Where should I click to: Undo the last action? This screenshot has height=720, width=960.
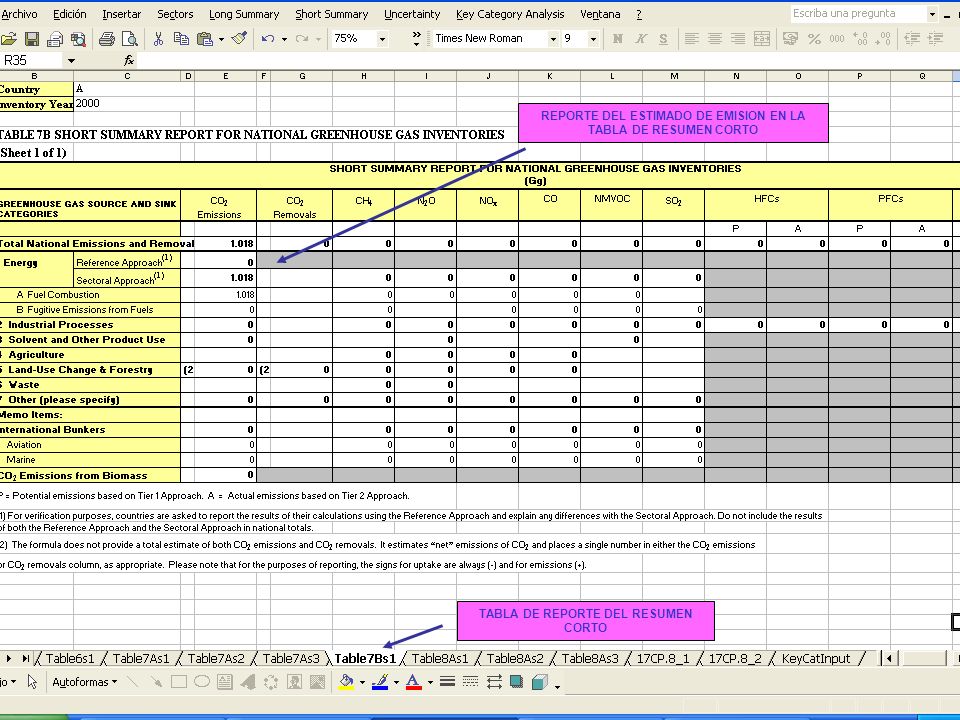click(x=268, y=39)
